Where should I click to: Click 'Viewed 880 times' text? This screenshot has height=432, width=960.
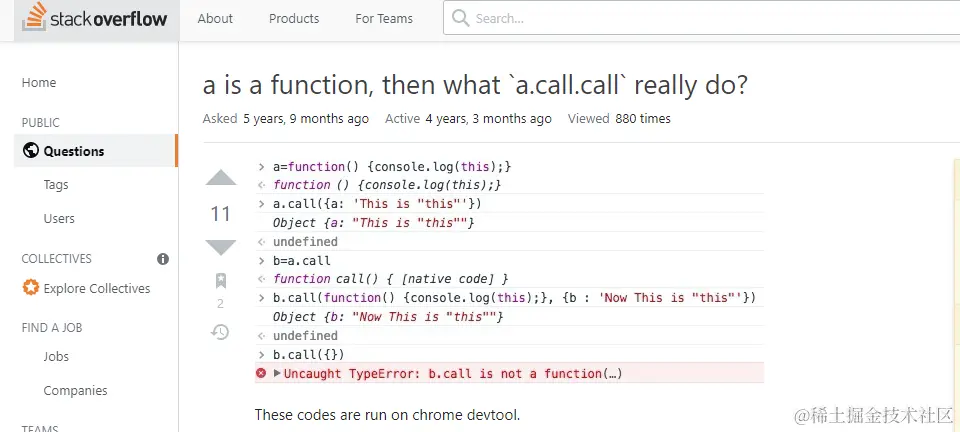click(x=619, y=119)
